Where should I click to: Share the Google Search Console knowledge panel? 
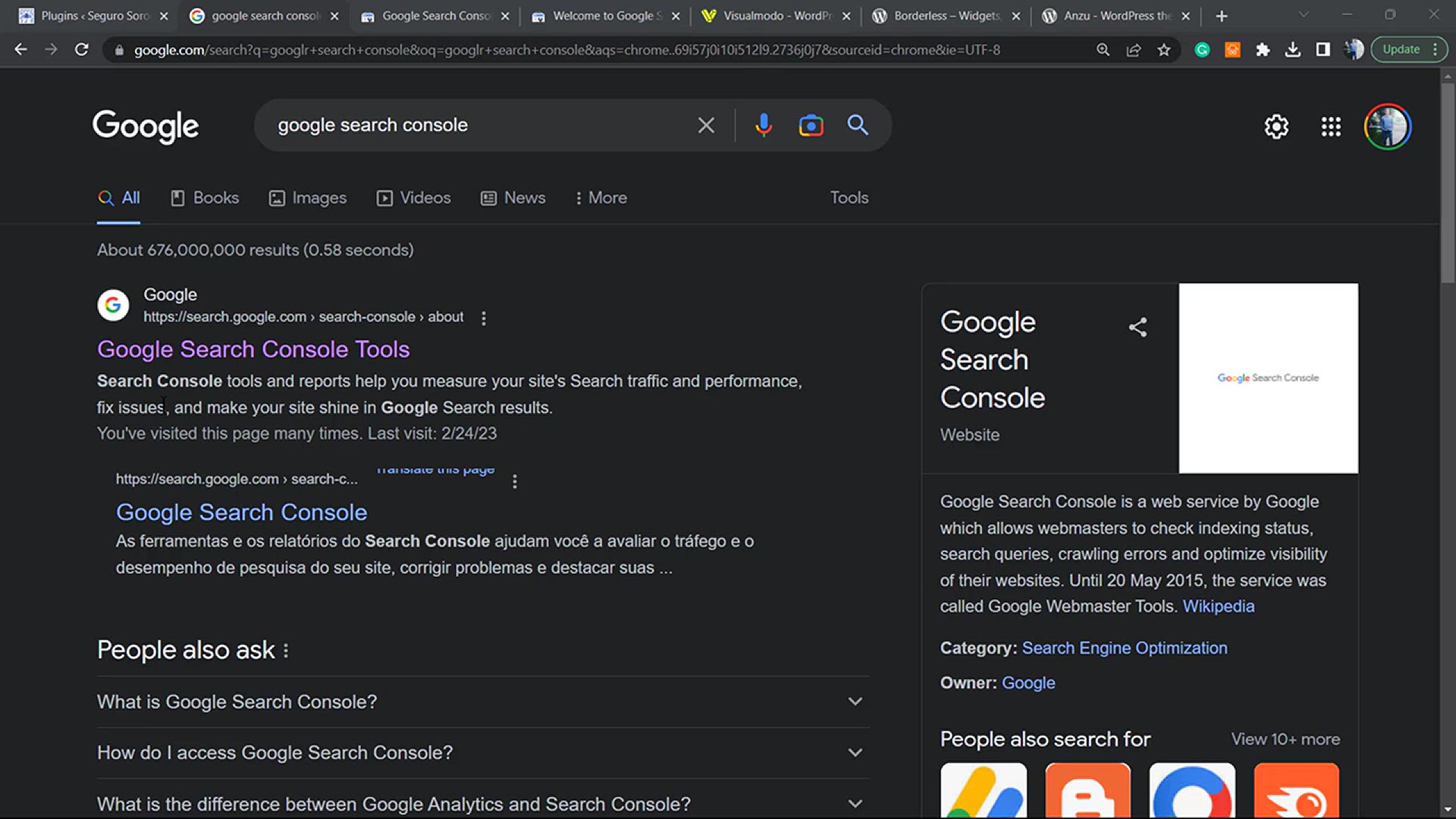point(1137,327)
